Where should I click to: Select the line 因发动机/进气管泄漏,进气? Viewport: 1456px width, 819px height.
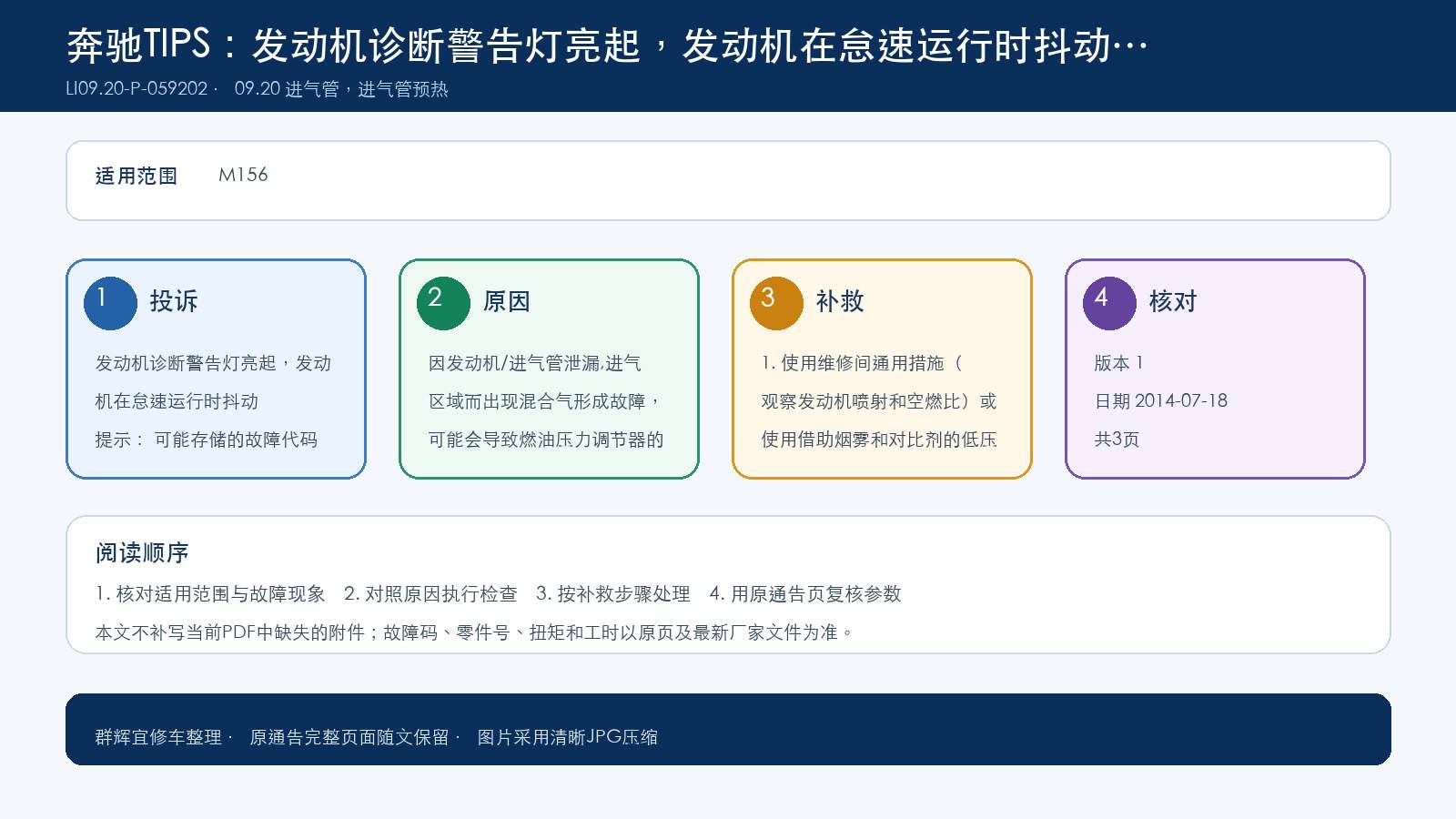click(535, 363)
